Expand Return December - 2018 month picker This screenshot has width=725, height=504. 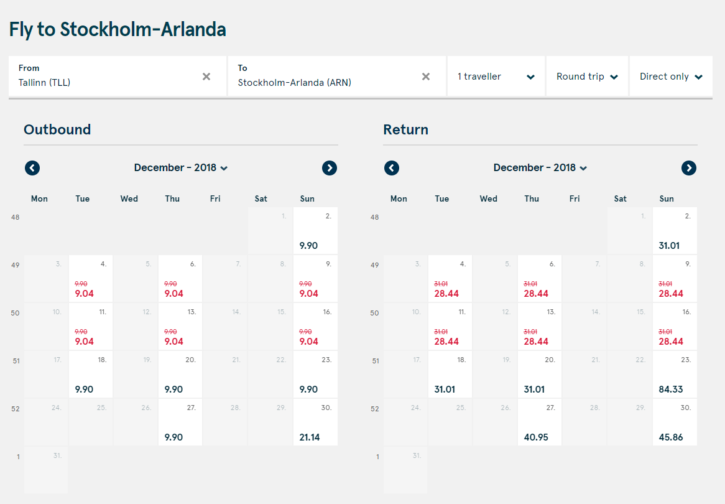pos(540,168)
